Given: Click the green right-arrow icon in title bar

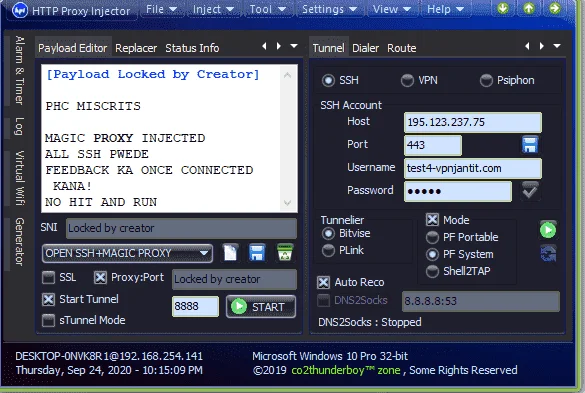Looking at the screenshot, I should pos(554,8).
